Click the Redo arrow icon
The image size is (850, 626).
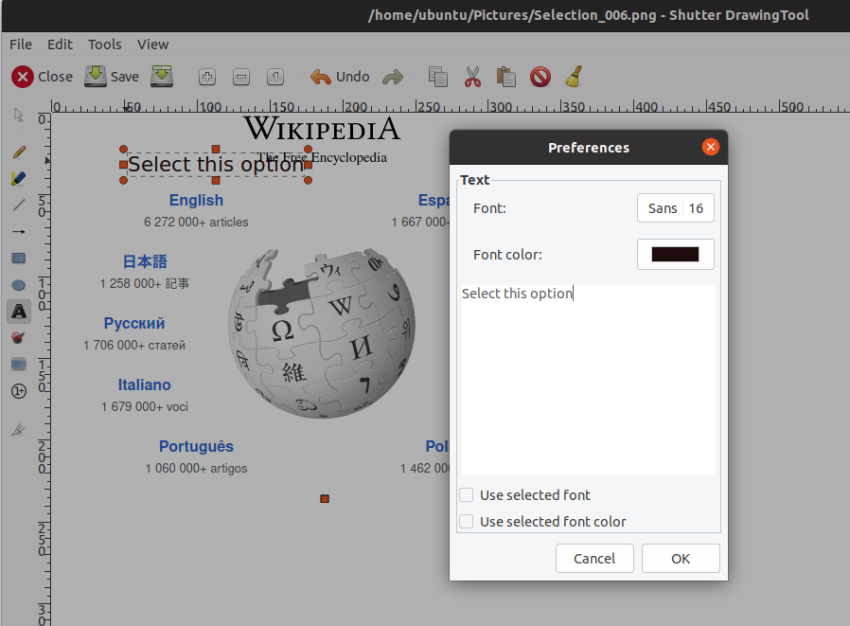(392, 76)
